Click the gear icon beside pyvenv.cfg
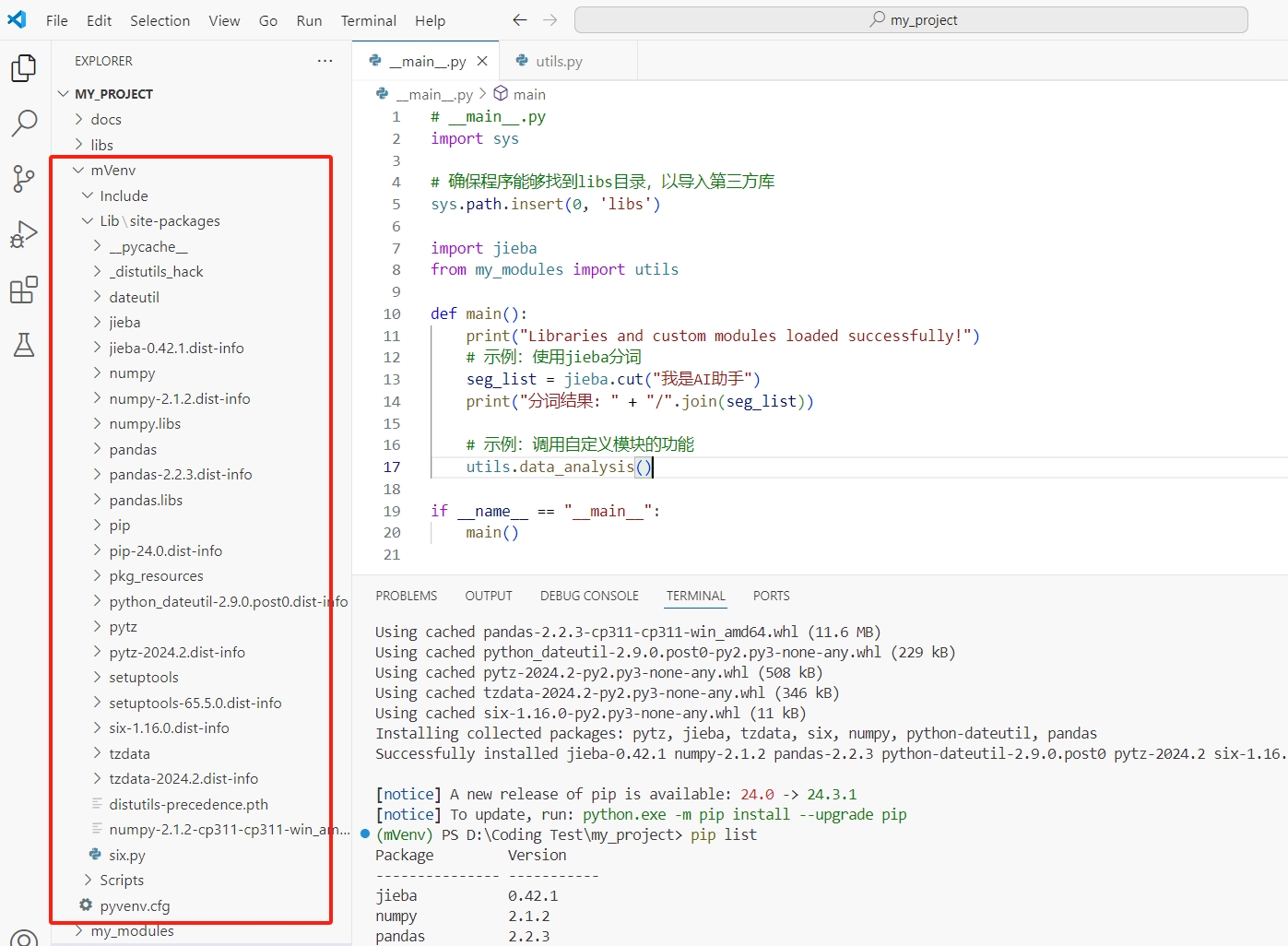This screenshot has width=1288, height=946. pyautogui.click(x=86, y=905)
